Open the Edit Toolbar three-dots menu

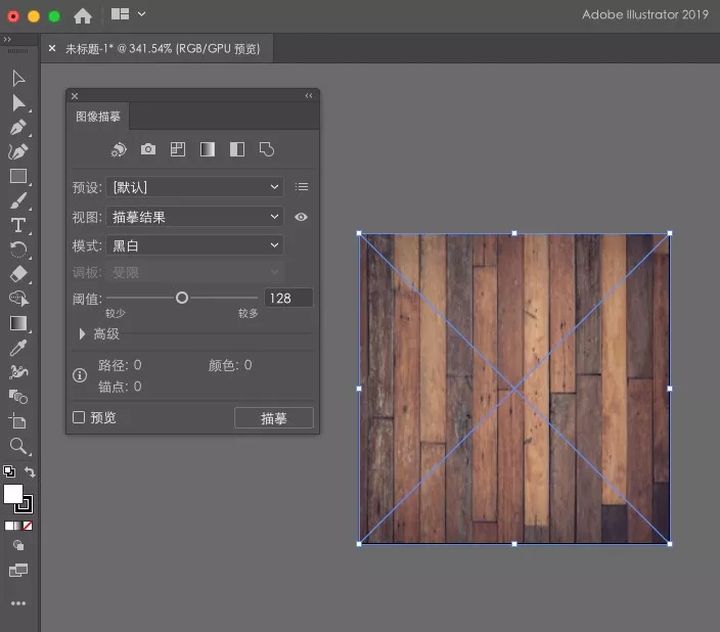18,604
